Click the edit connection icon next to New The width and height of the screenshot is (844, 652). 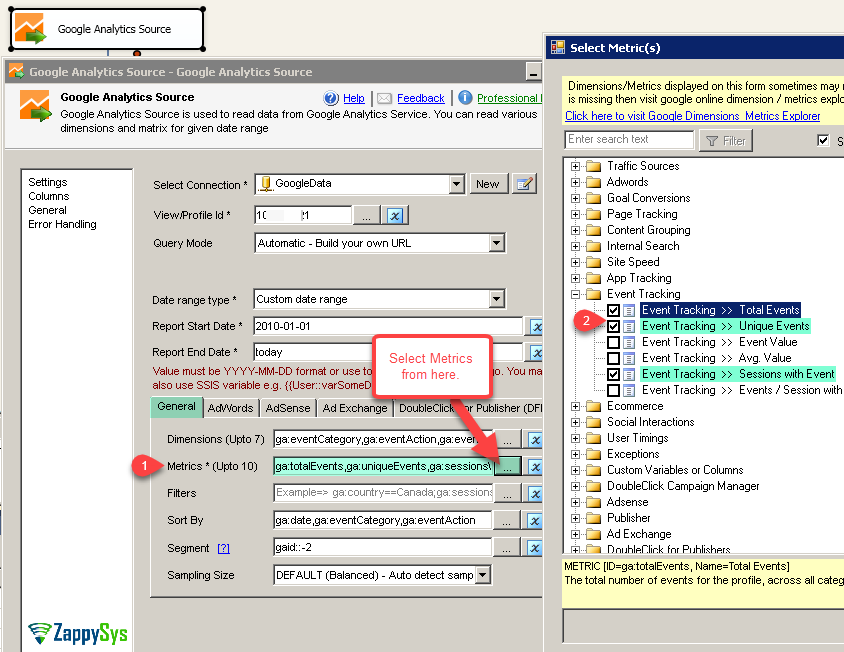coord(524,184)
